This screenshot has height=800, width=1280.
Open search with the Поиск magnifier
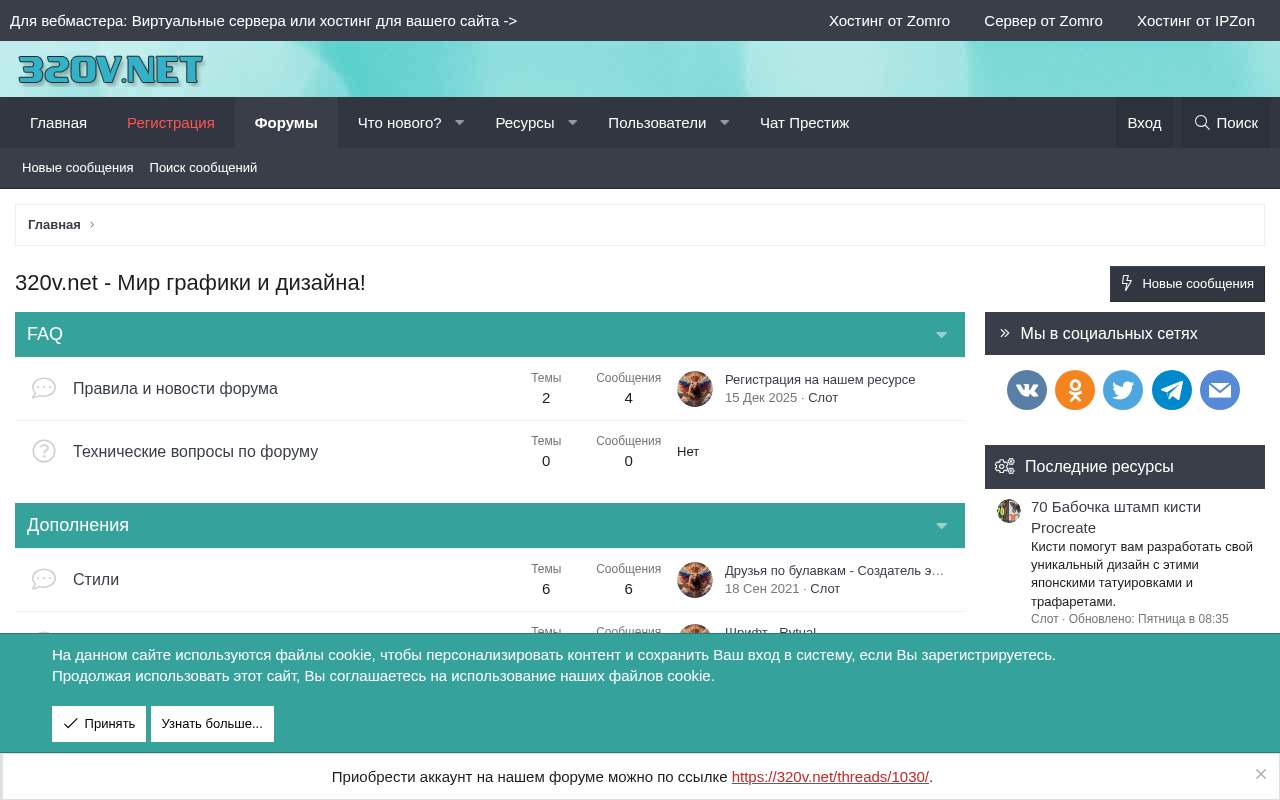[1226, 123]
